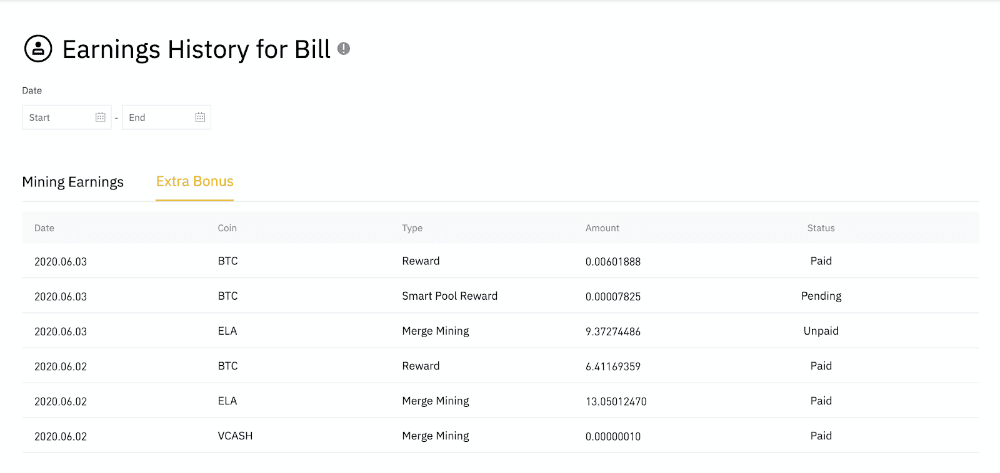The image size is (1000, 473).
Task: Click the Earnings History for Bill heading
Action: pos(196,49)
